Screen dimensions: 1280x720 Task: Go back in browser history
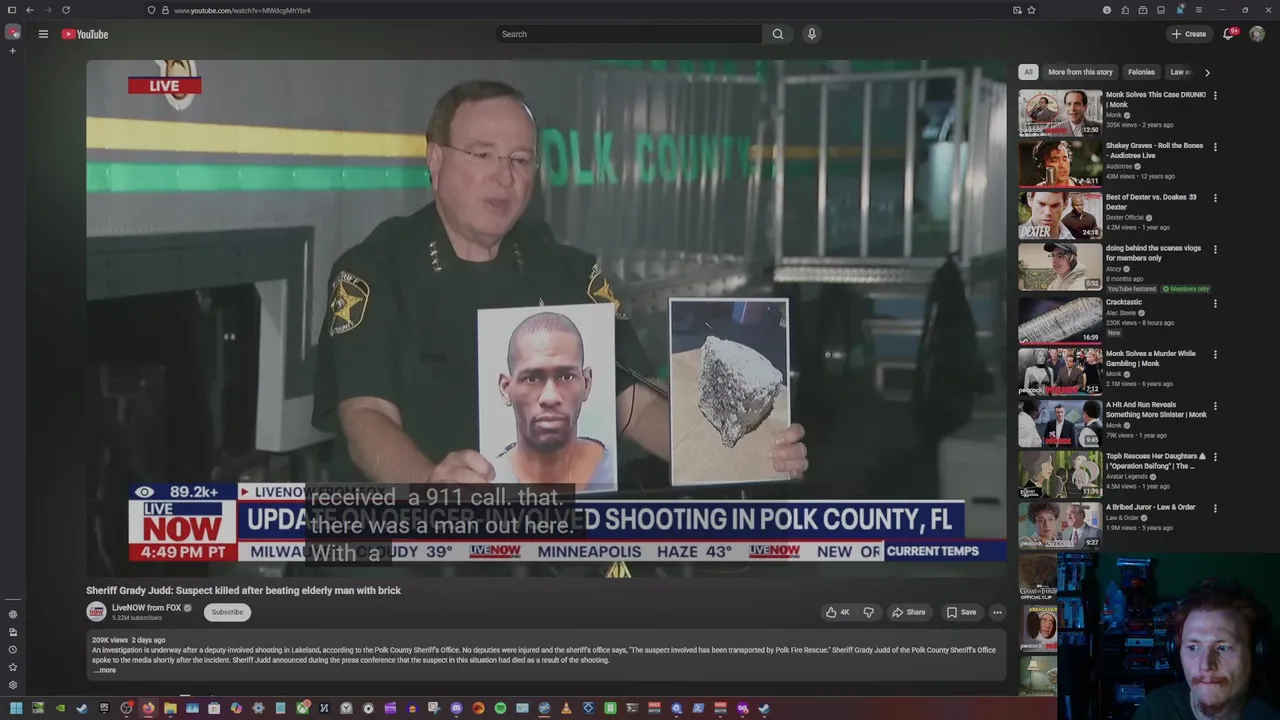30,10
